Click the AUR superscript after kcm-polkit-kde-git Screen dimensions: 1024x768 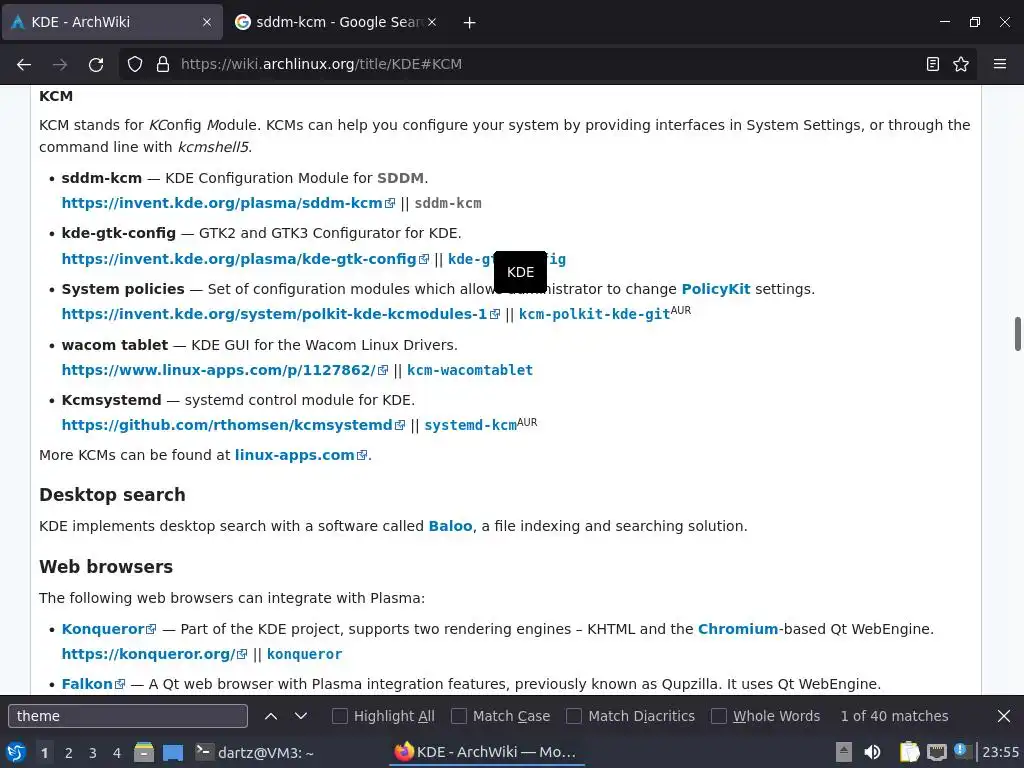(x=680, y=310)
